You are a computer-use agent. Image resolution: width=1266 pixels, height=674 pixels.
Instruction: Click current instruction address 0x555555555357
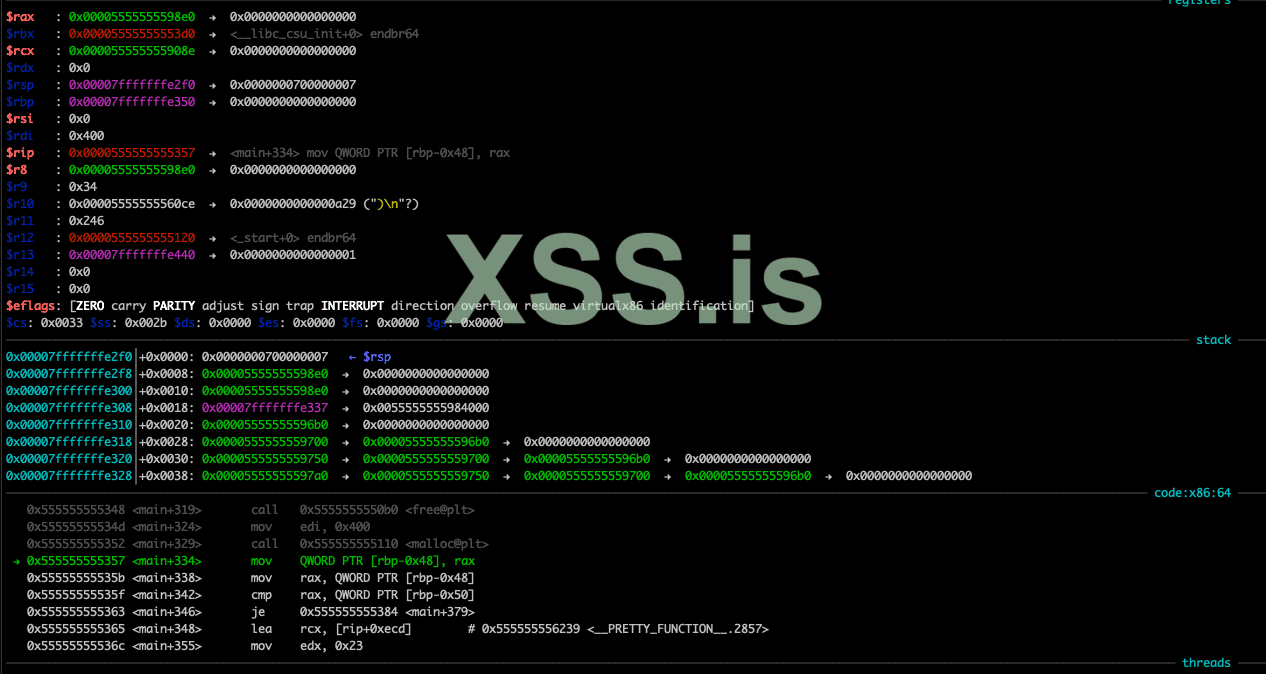pos(76,561)
